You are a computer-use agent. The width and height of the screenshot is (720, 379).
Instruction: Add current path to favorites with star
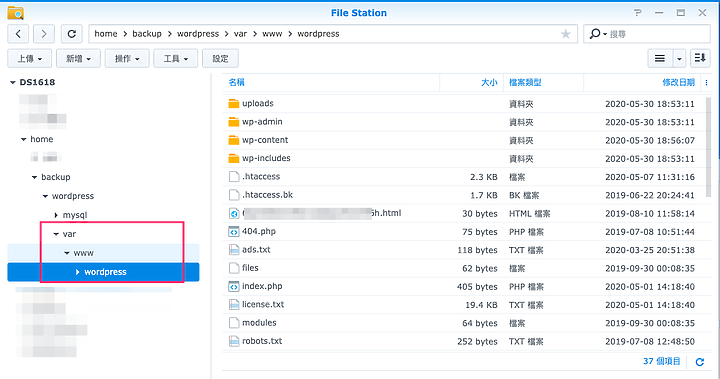point(566,34)
